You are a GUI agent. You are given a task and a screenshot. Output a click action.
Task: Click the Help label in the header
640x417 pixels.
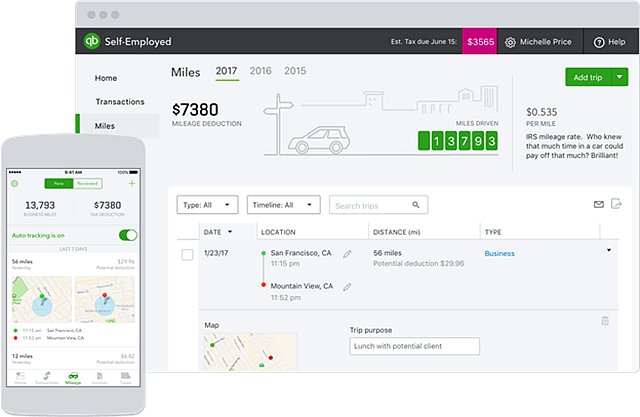[617, 42]
